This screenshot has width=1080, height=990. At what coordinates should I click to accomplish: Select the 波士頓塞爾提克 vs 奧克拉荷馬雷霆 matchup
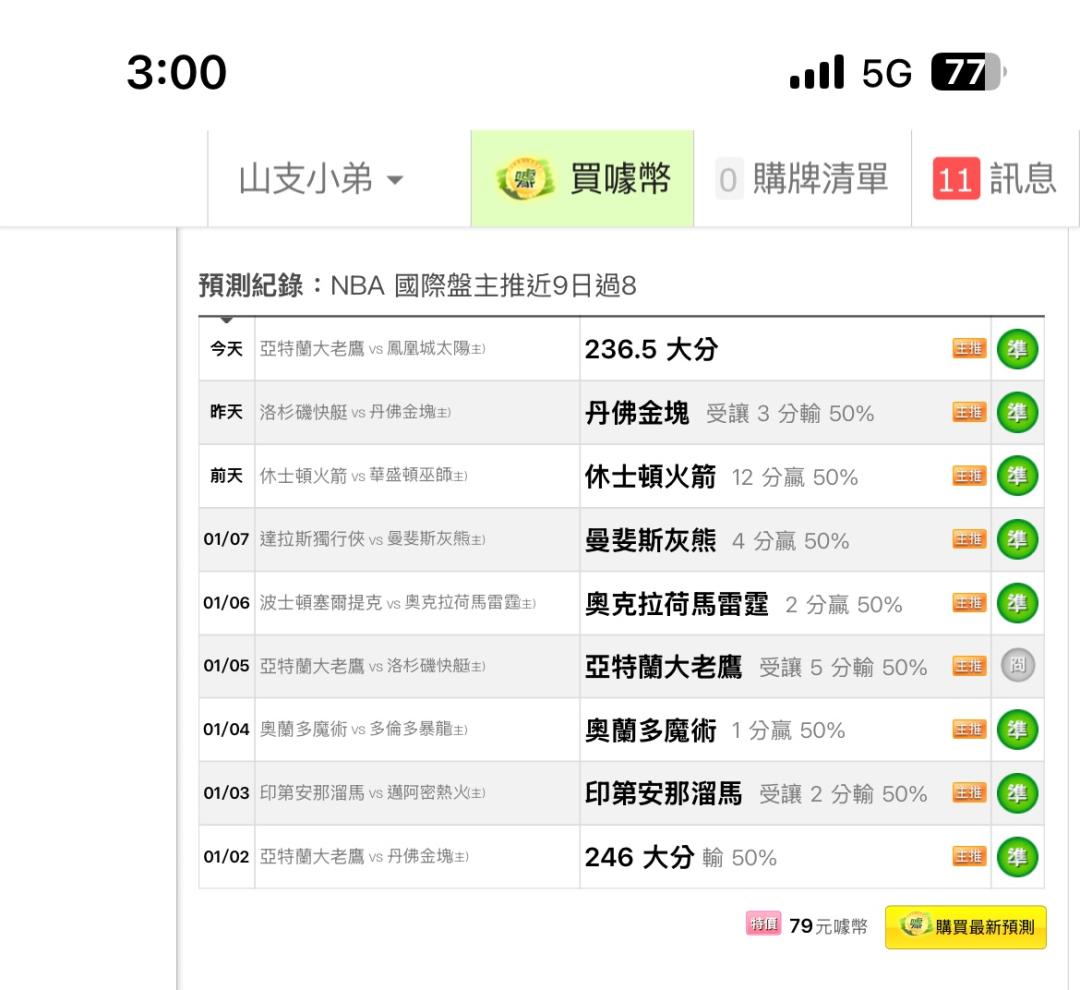point(398,603)
